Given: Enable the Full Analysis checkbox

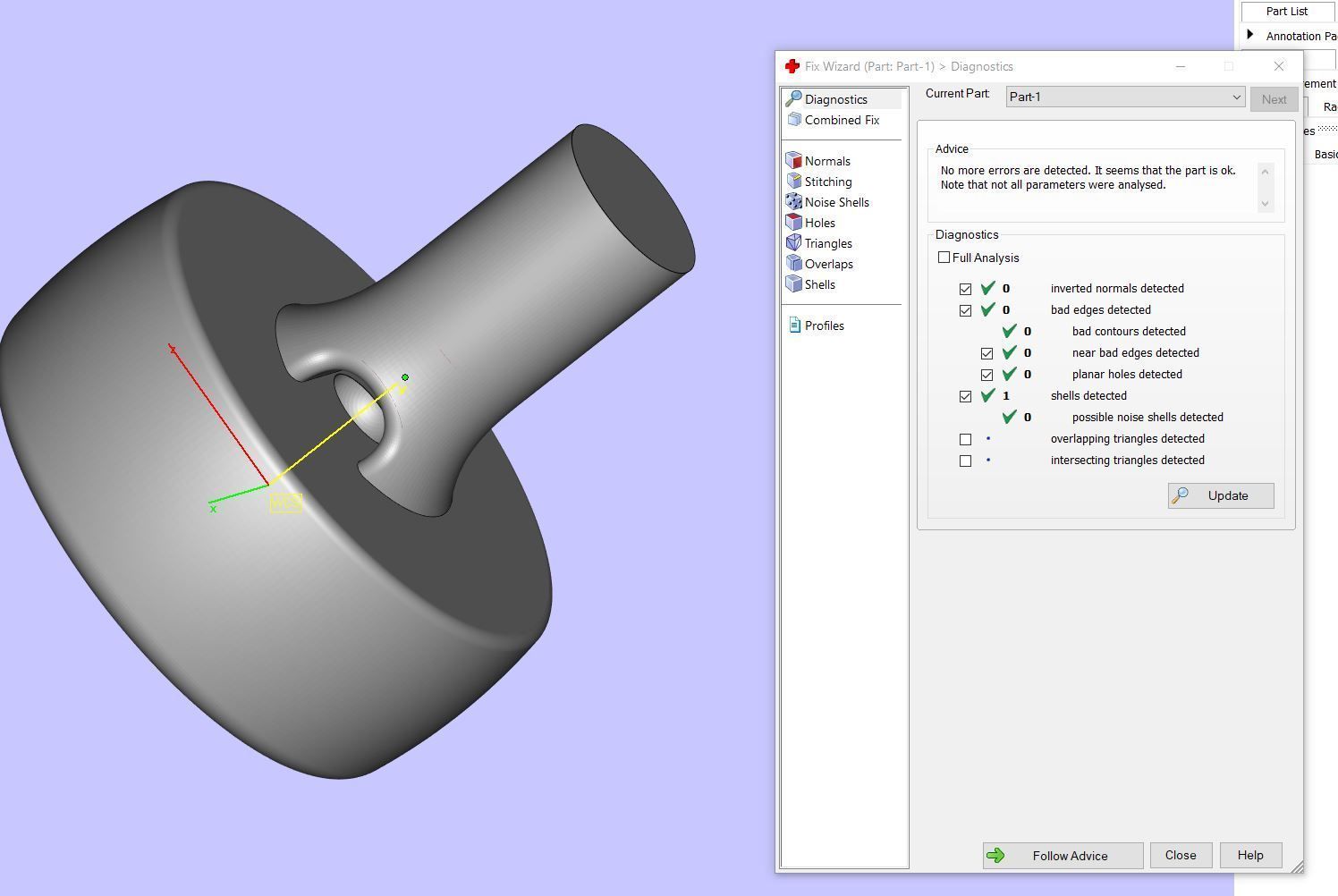Looking at the screenshot, I should [x=944, y=258].
